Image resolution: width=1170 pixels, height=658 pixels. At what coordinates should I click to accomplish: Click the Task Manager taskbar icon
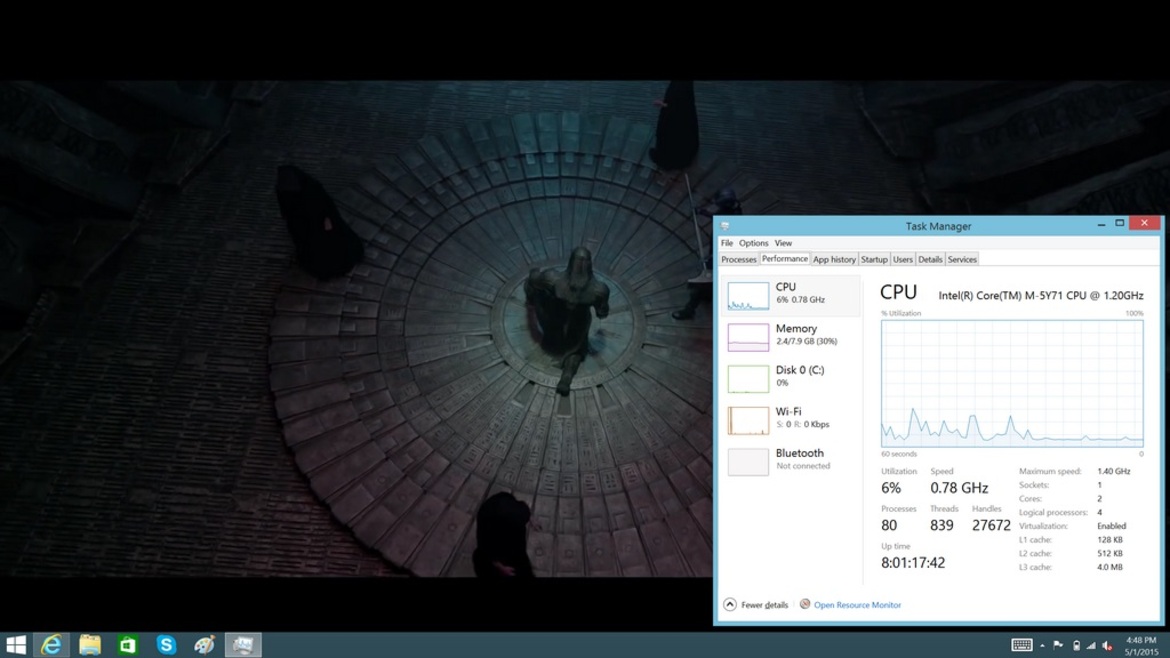[x=243, y=645]
